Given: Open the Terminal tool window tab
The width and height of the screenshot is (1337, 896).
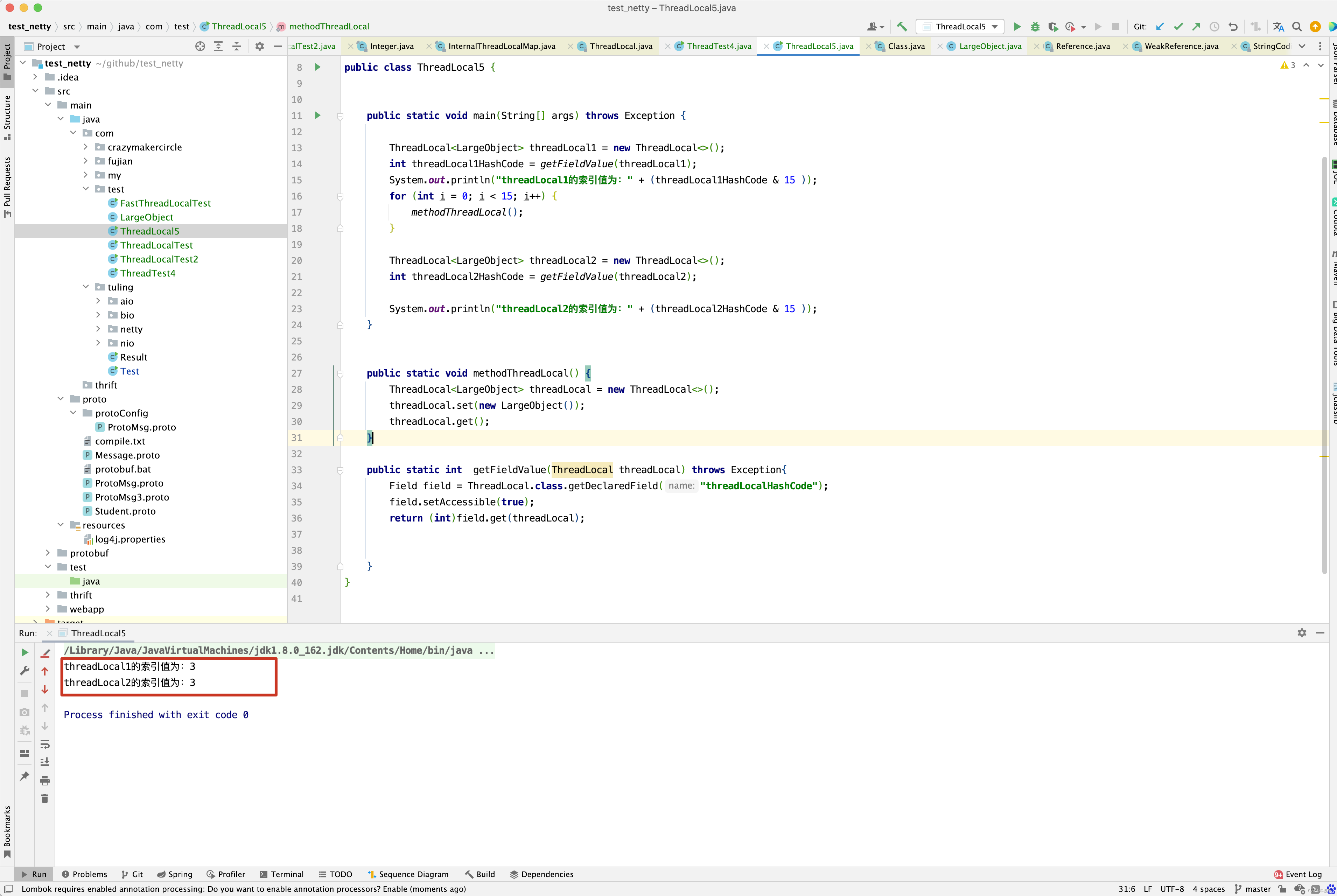Looking at the screenshot, I should click(281, 874).
